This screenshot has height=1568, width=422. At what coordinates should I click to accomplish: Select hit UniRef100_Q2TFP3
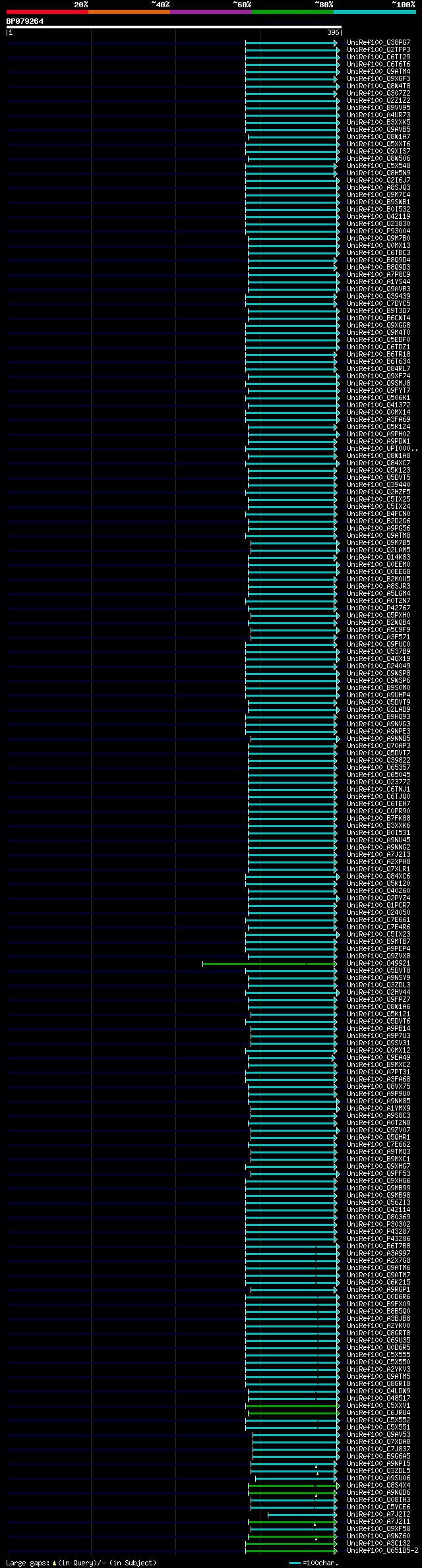point(378,50)
